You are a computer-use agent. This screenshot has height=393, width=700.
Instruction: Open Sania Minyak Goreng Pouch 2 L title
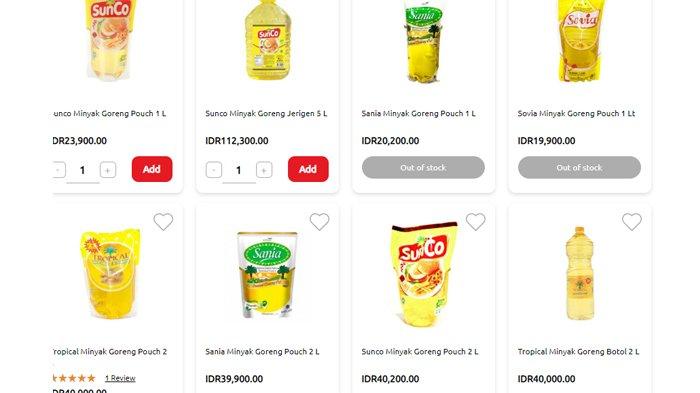[x=262, y=351]
